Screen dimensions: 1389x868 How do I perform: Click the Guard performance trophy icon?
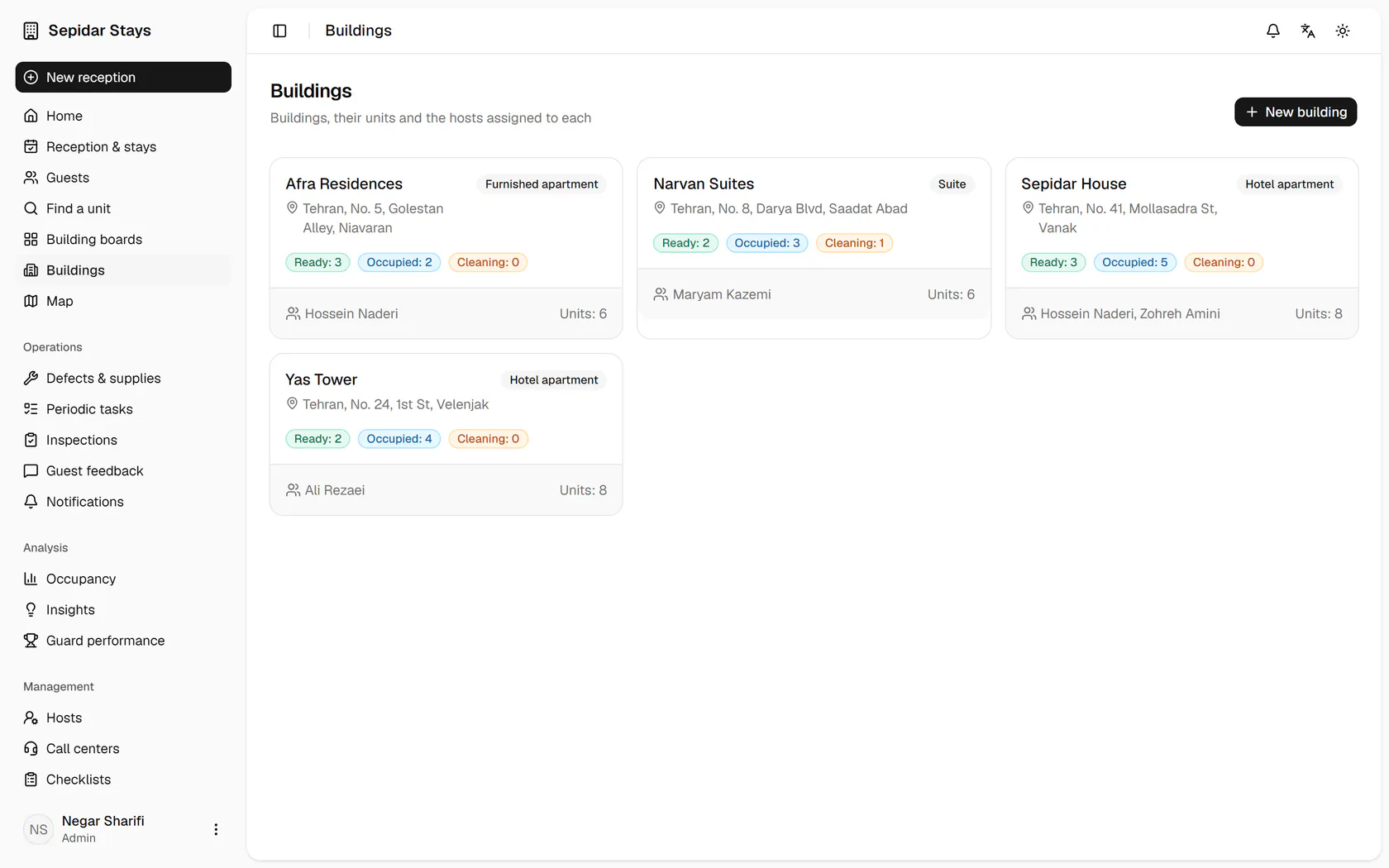click(x=31, y=641)
